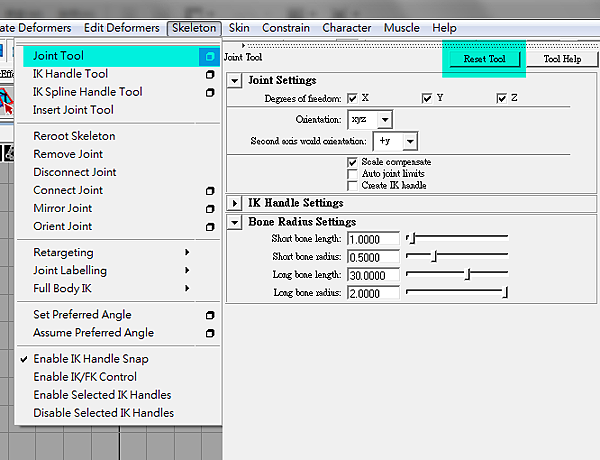Open the Help menu

444,28
